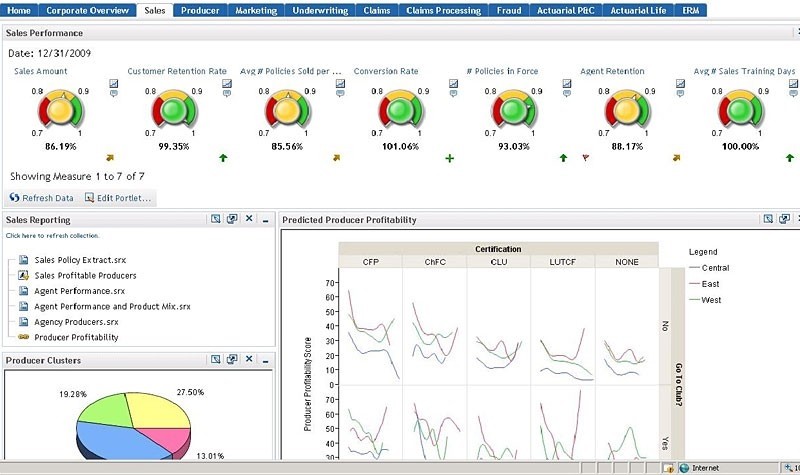The height and width of the screenshot is (475, 800).
Task: Minimize the Producer Clusters portlet
Action: (x=265, y=360)
